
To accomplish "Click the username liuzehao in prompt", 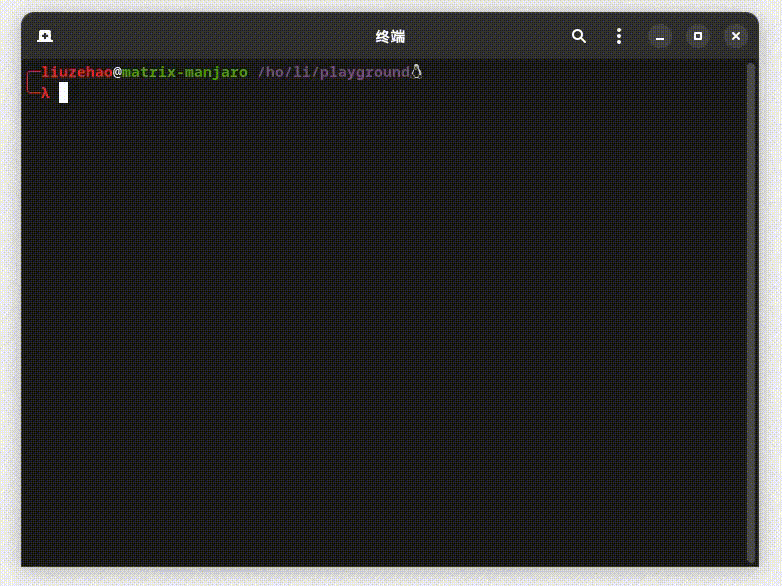I will click(x=77, y=72).
